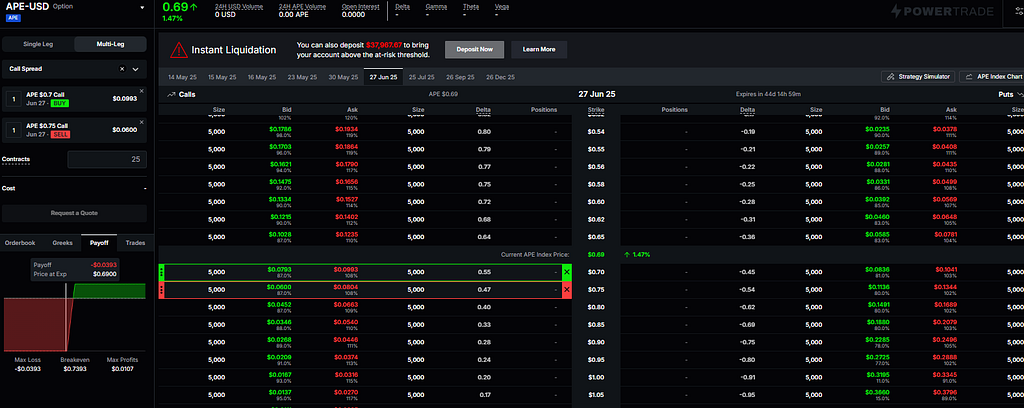Edit quantity box of APE $0.7 Call leg
Viewport: 1024px width, 408px height.
tap(12, 99)
